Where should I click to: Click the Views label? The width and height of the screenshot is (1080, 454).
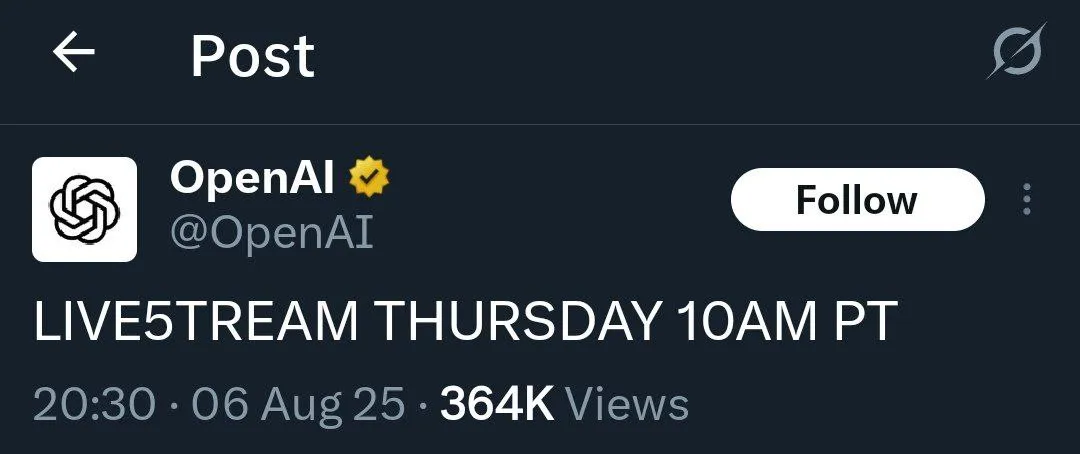627,404
